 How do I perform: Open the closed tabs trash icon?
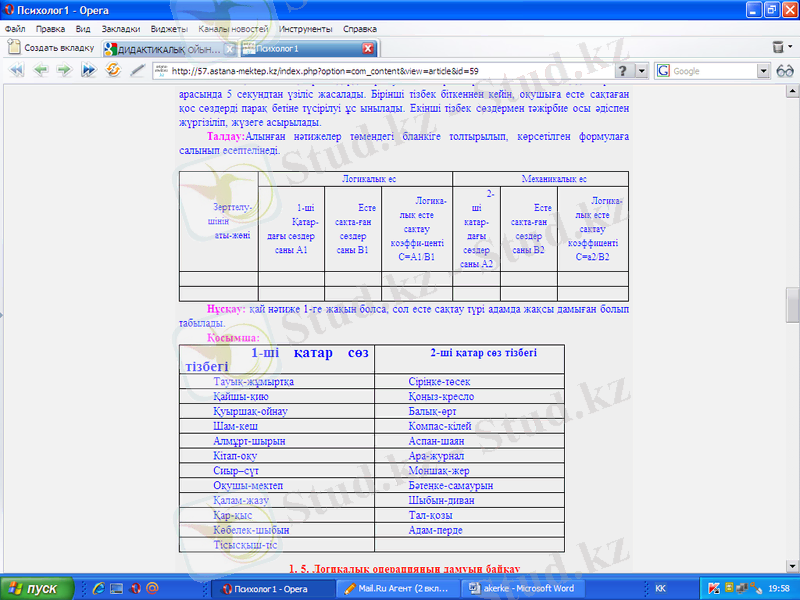779,47
